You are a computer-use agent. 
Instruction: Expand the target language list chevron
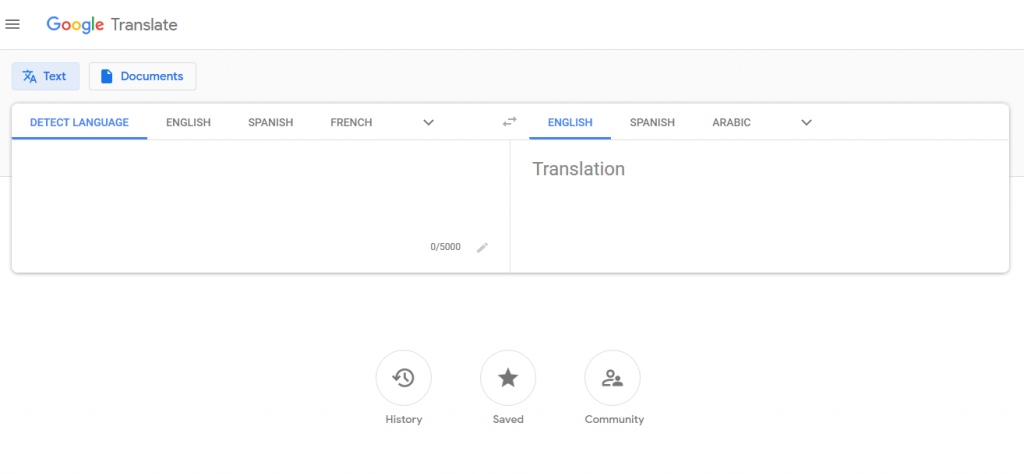click(x=807, y=122)
